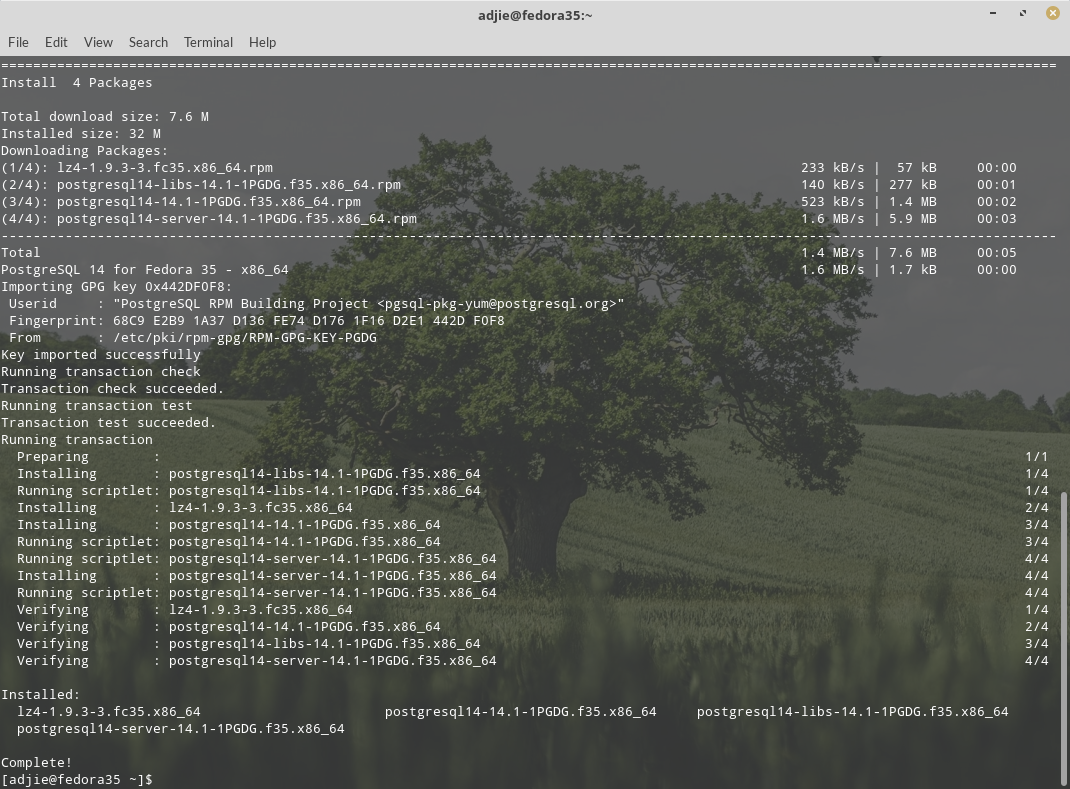This screenshot has width=1070, height=789.
Task: Click the "1/1" counter on the Preparing row
Action: [x=1037, y=457]
